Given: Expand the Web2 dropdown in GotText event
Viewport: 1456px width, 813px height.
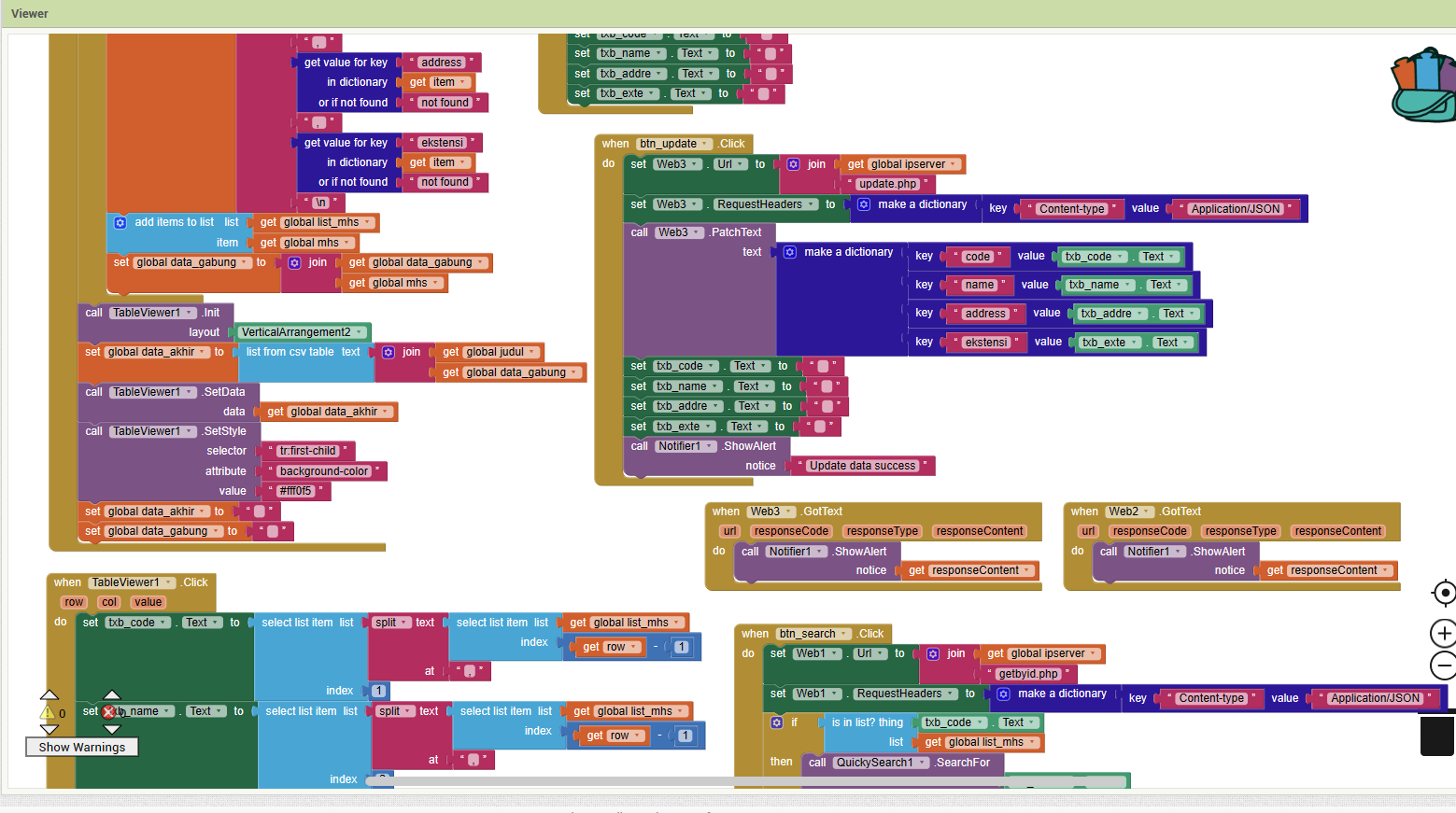Looking at the screenshot, I should 1147,512.
